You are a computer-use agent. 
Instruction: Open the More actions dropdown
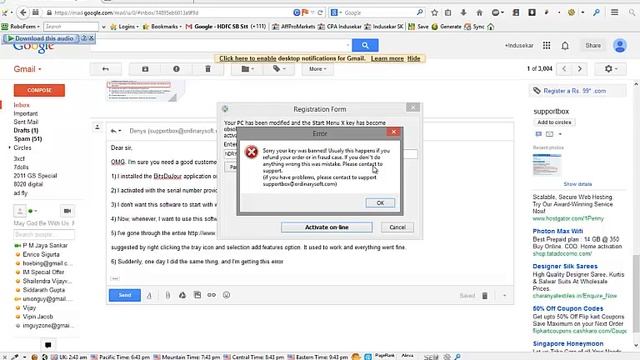tap(318, 69)
